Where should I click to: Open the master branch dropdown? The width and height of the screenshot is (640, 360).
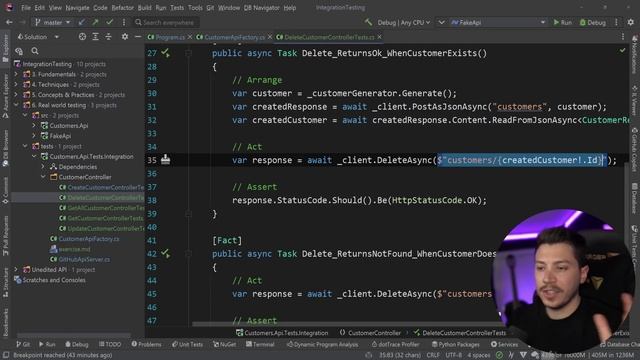tap(53, 22)
